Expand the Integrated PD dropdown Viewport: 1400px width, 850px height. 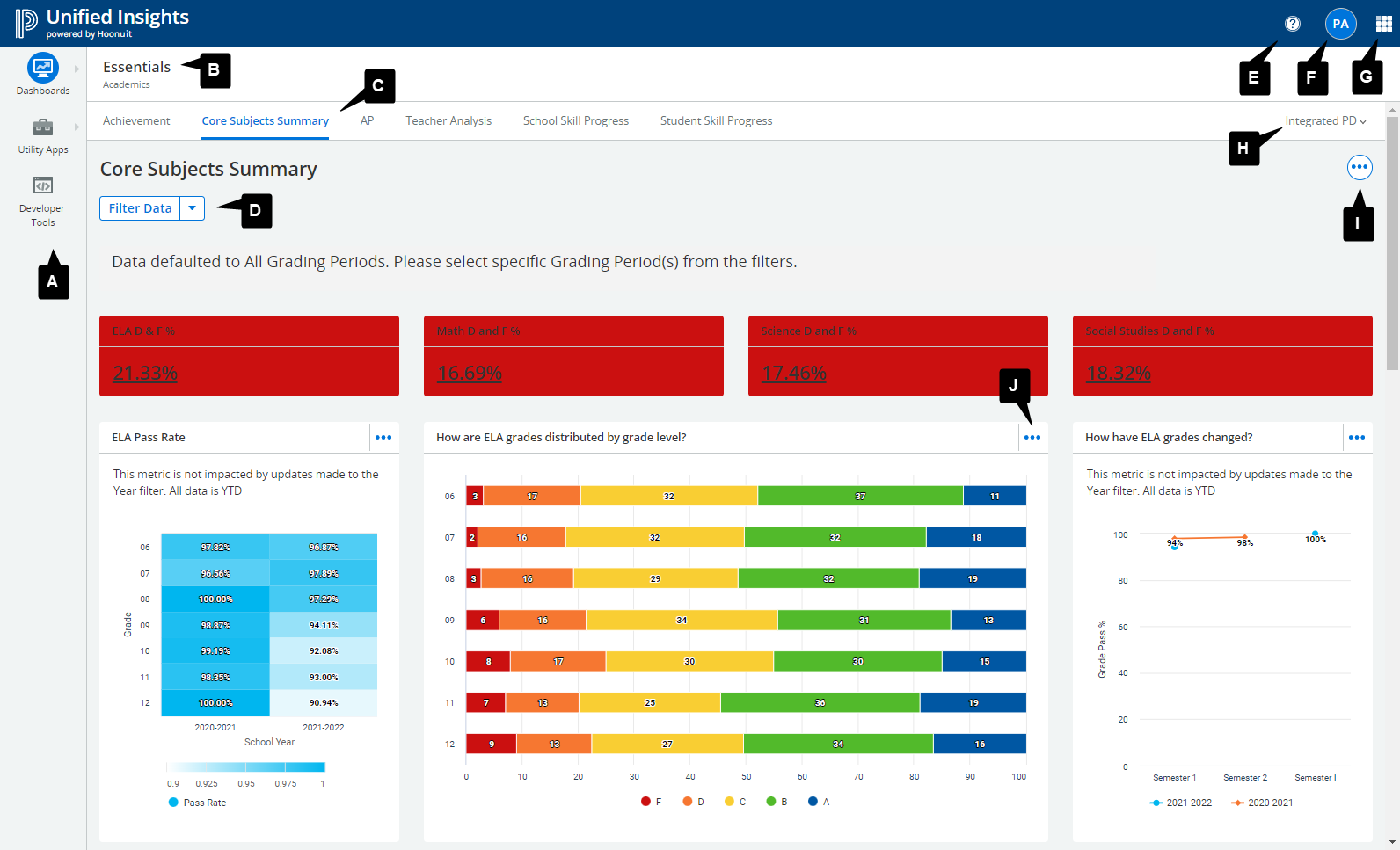[1325, 121]
